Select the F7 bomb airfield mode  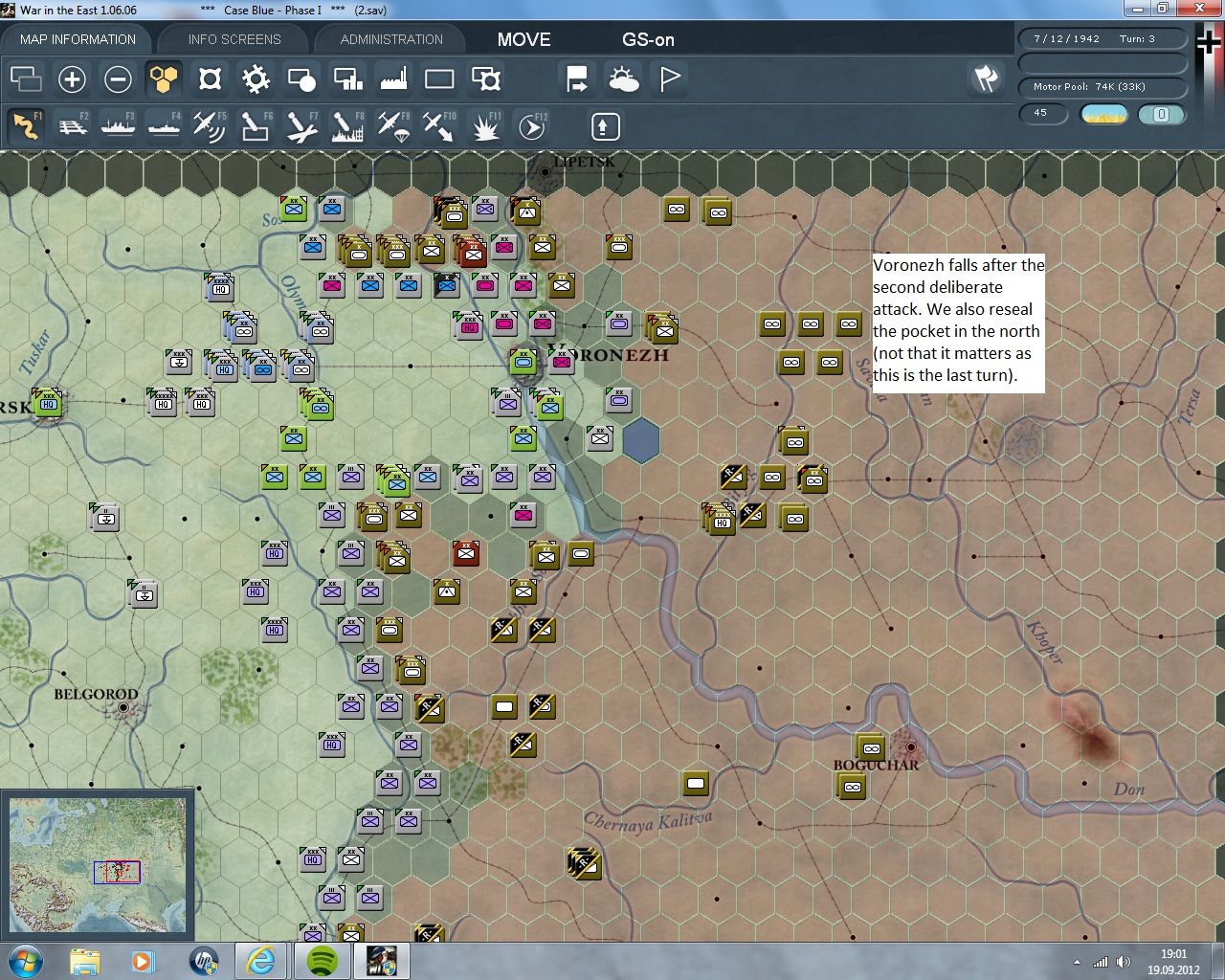click(301, 126)
